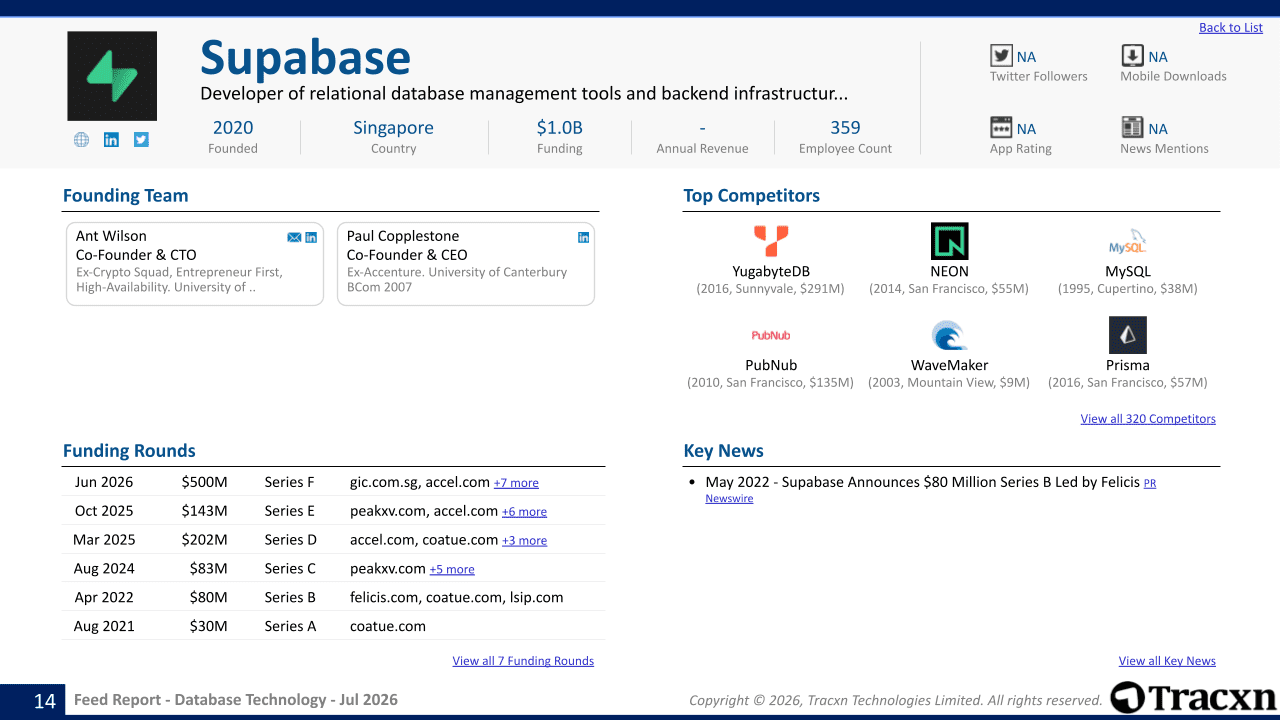
Task: Click the Founding Team section heading
Action: coord(125,196)
